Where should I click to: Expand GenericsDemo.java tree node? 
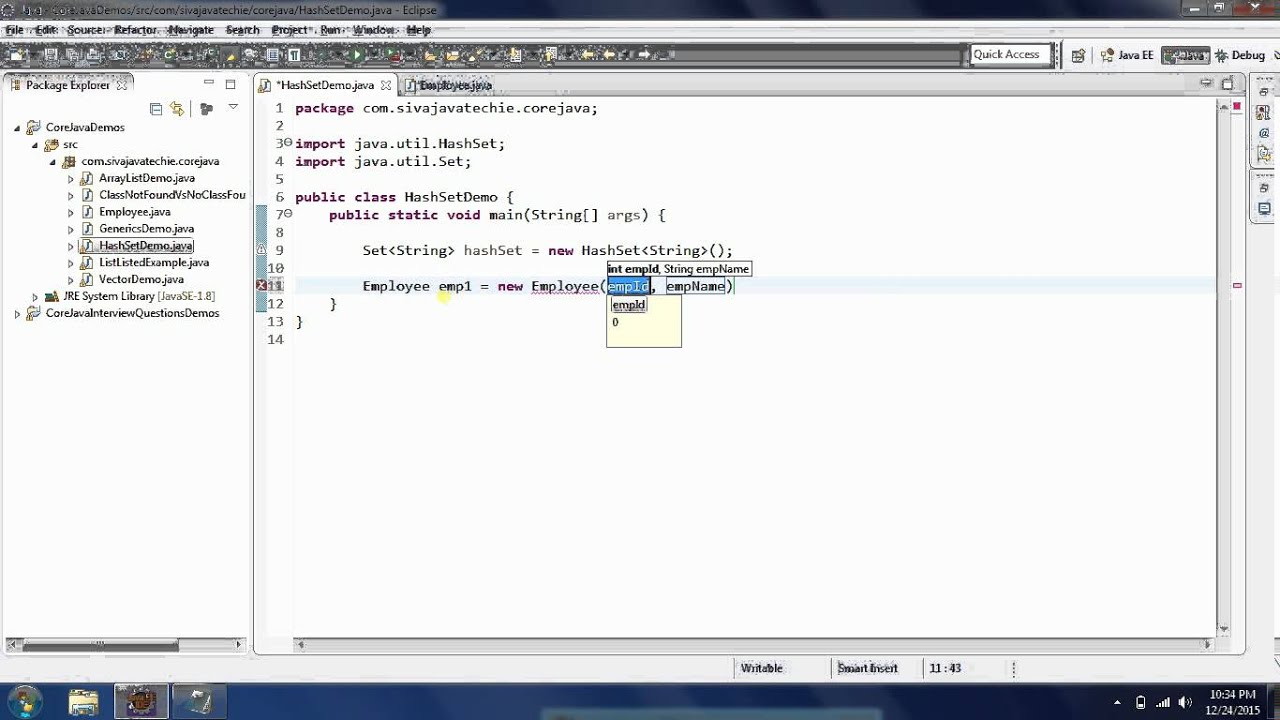pyautogui.click(x=71, y=230)
